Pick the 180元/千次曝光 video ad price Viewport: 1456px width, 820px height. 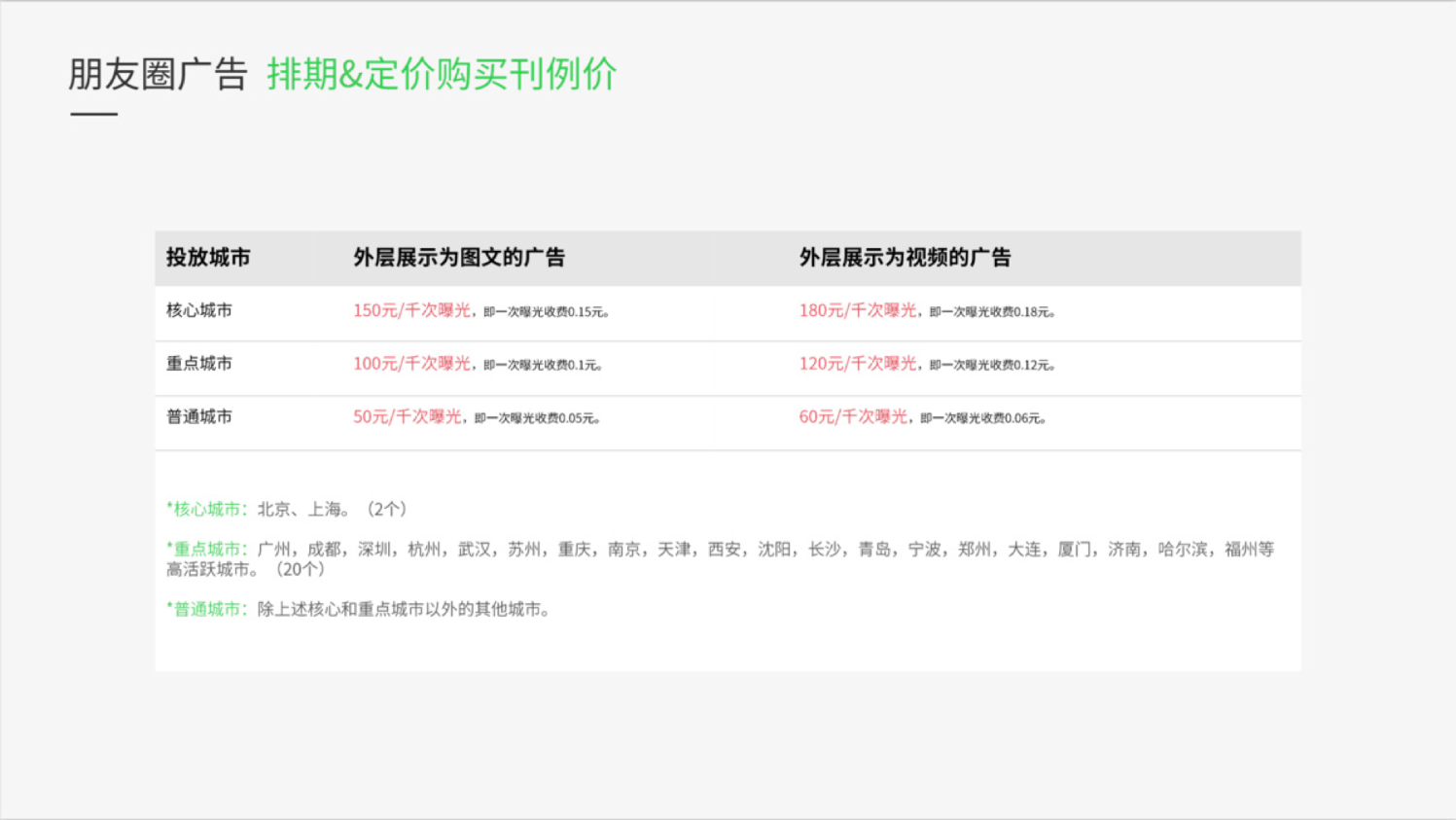point(857,310)
